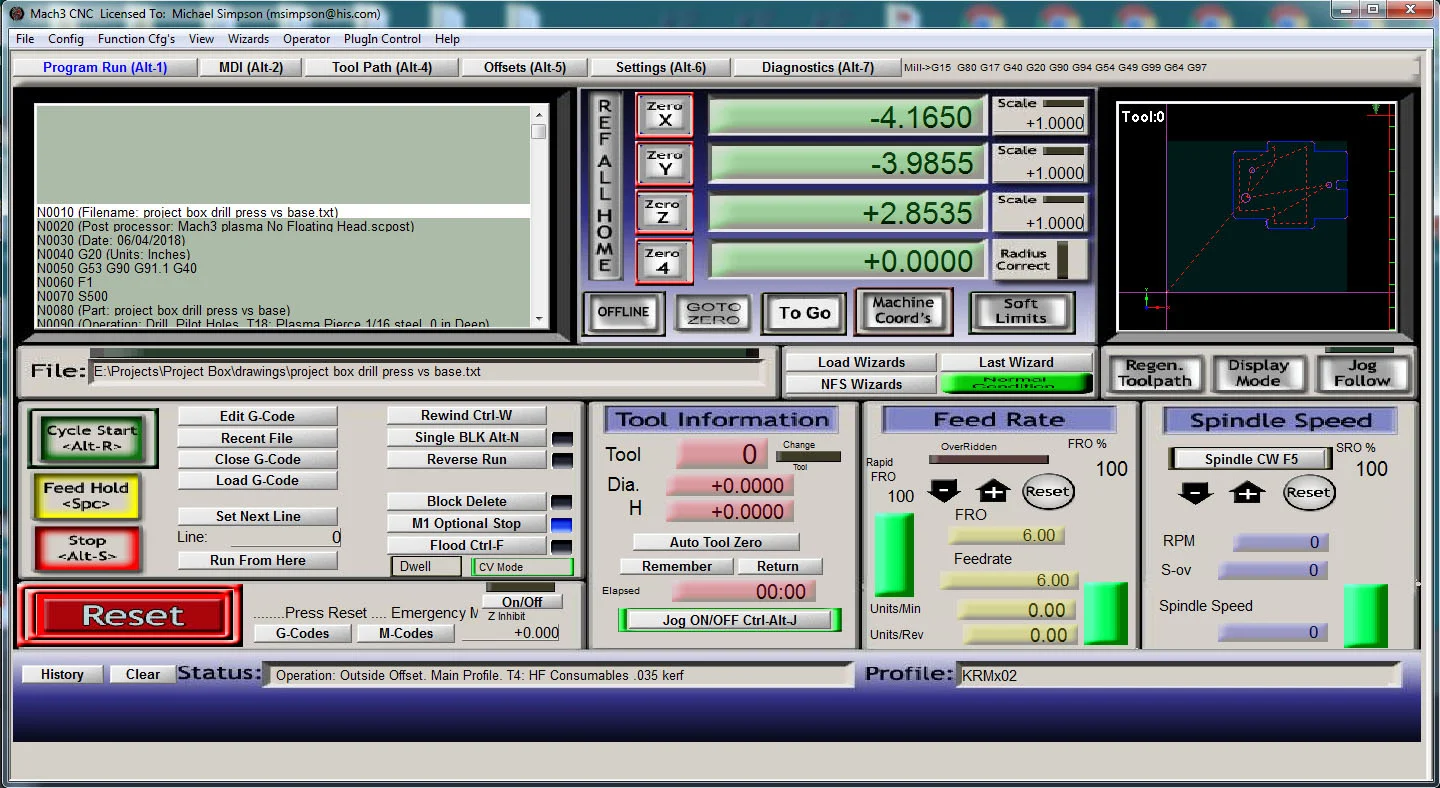The height and width of the screenshot is (788, 1440).
Task: Click the Zero Y axis button
Action: coord(664,163)
